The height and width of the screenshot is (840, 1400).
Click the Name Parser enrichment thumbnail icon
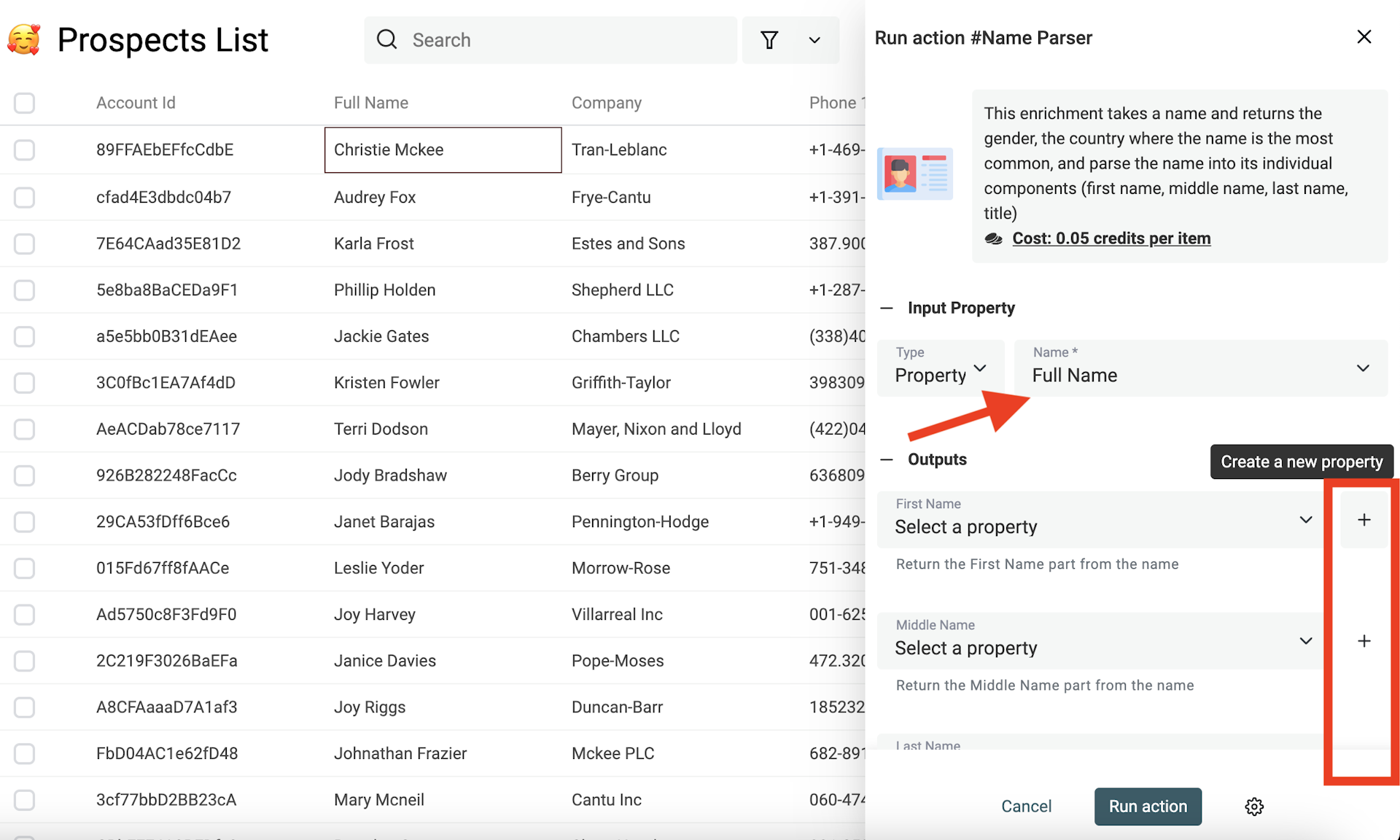pos(916,174)
